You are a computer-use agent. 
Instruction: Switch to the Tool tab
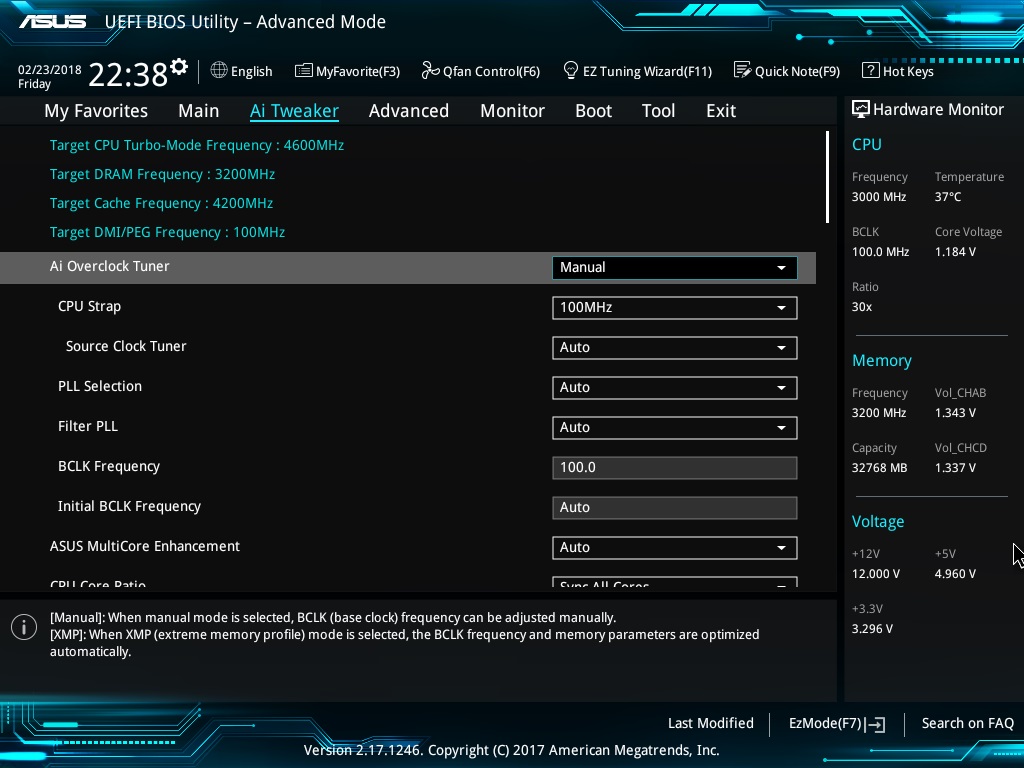point(658,111)
